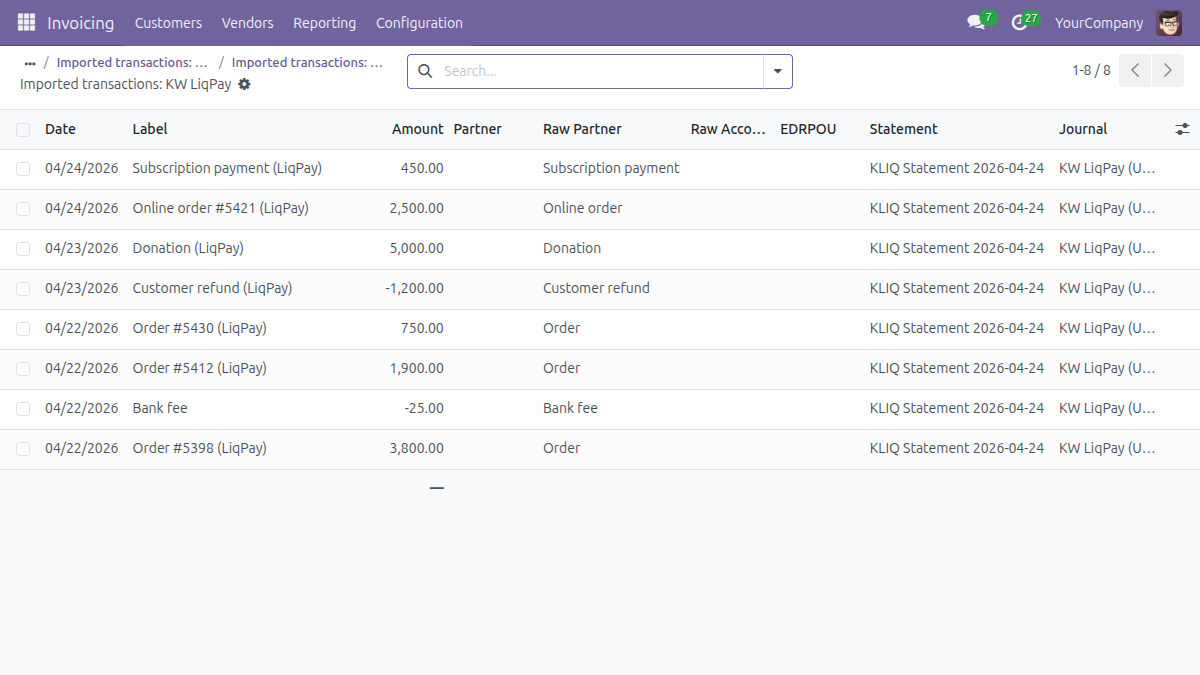Sort by the Journal column header
Screen dimensions: 1200x675
1083,129
